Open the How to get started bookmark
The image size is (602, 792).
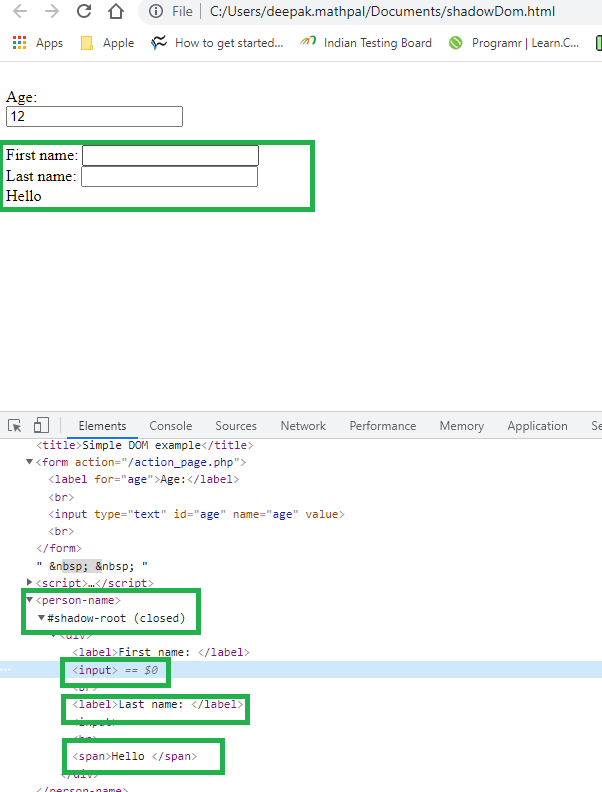pyautogui.click(x=217, y=43)
